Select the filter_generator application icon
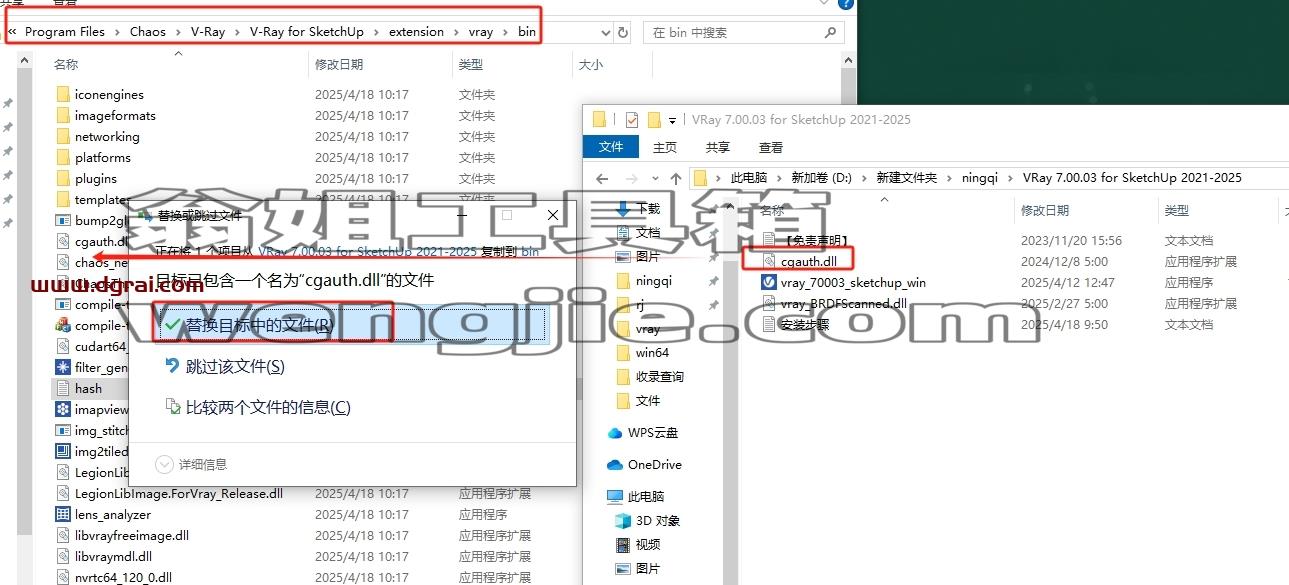The height and width of the screenshot is (585, 1289). point(63,367)
